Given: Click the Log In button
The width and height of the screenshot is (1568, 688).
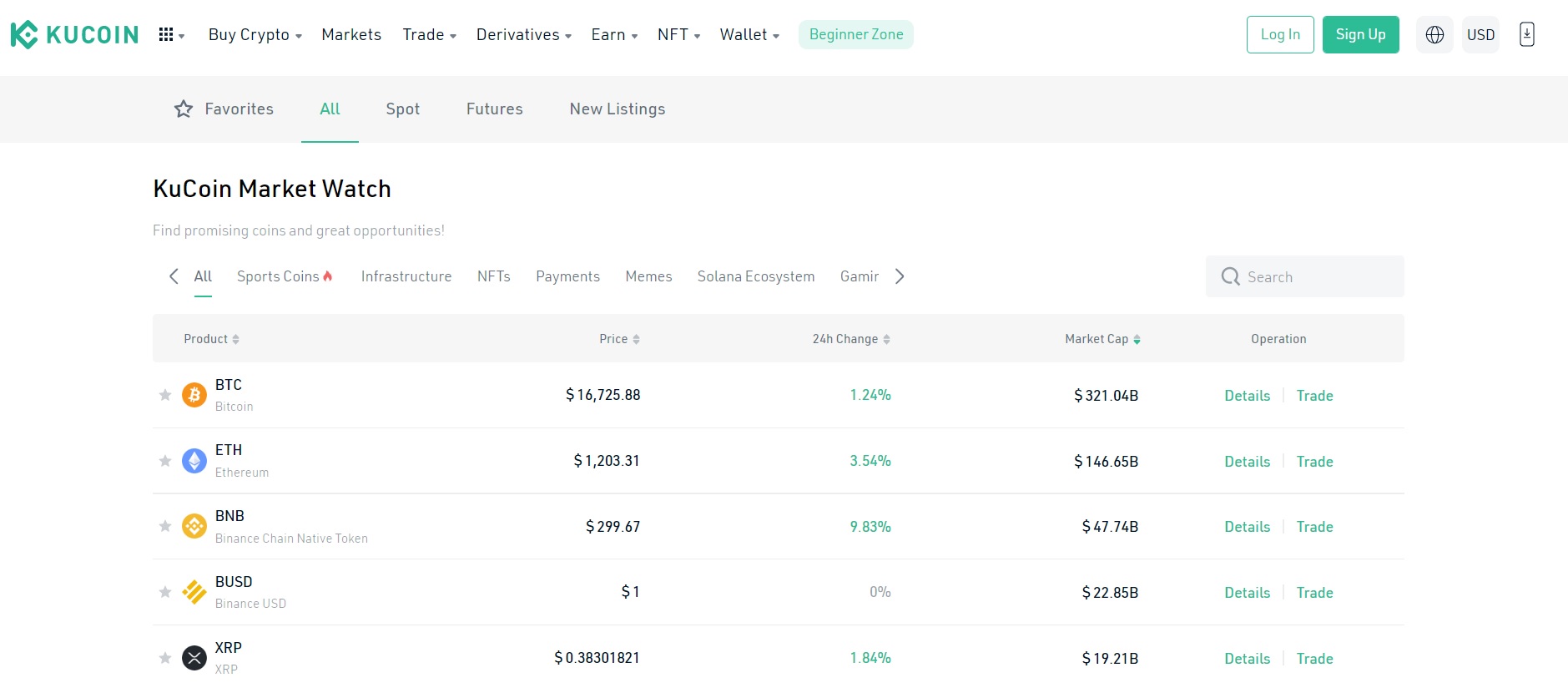Looking at the screenshot, I should (1280, 34).
